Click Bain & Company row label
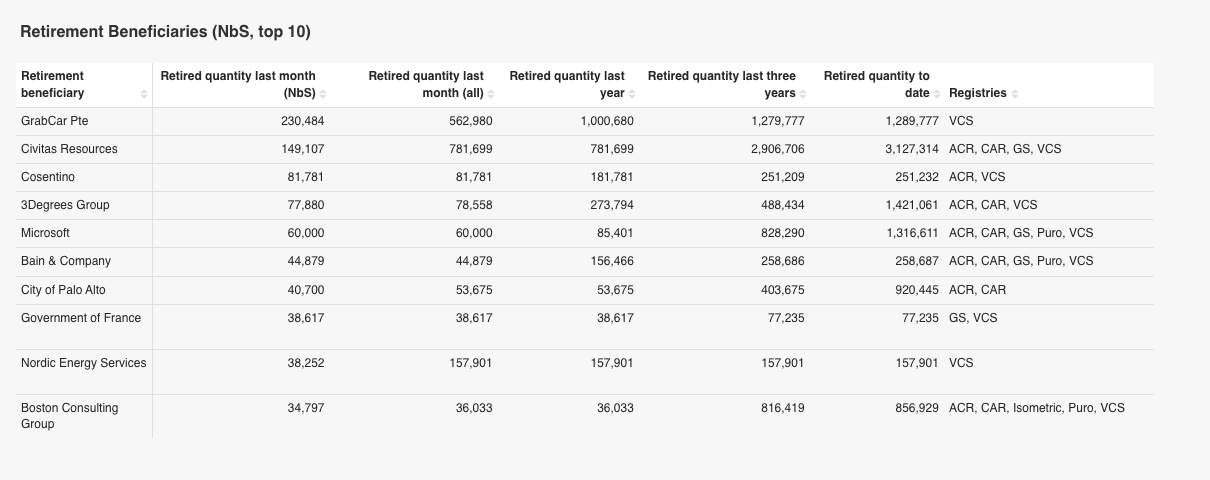The width and height of the screenshot is (1210, 480). point(66,261)
